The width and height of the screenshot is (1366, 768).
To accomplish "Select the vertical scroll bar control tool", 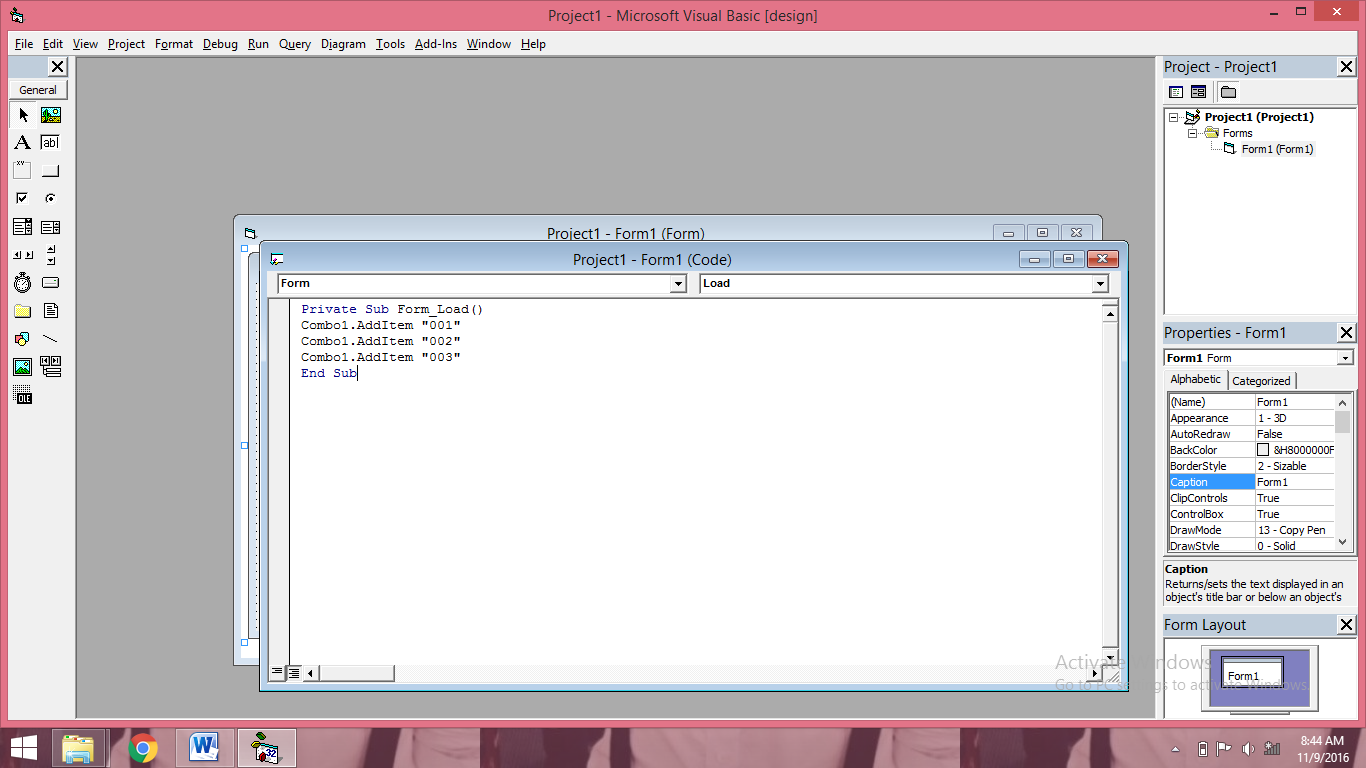I will (51, 255).
